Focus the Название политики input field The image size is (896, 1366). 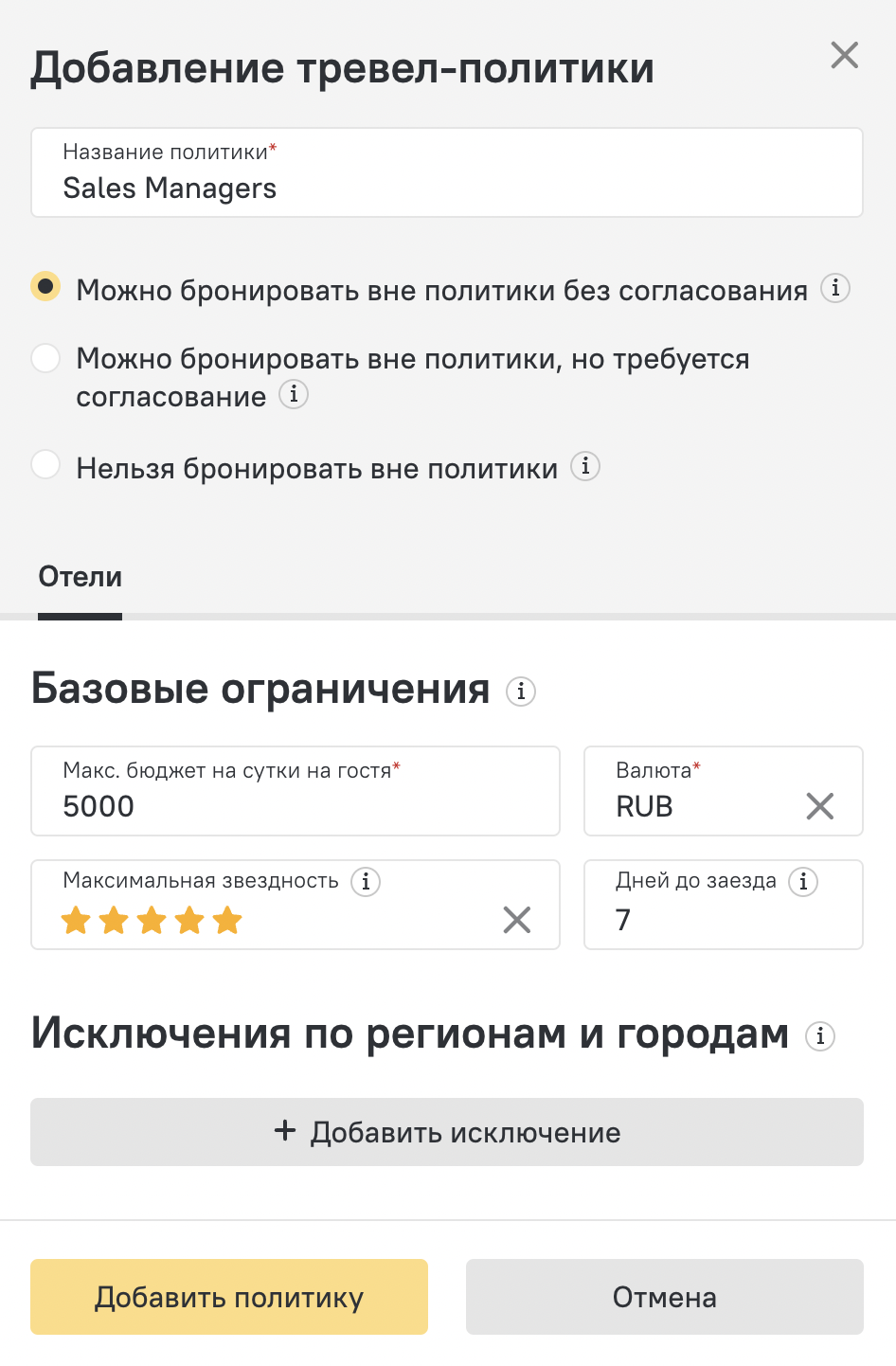pyautogui.click(x=447, y=172)
